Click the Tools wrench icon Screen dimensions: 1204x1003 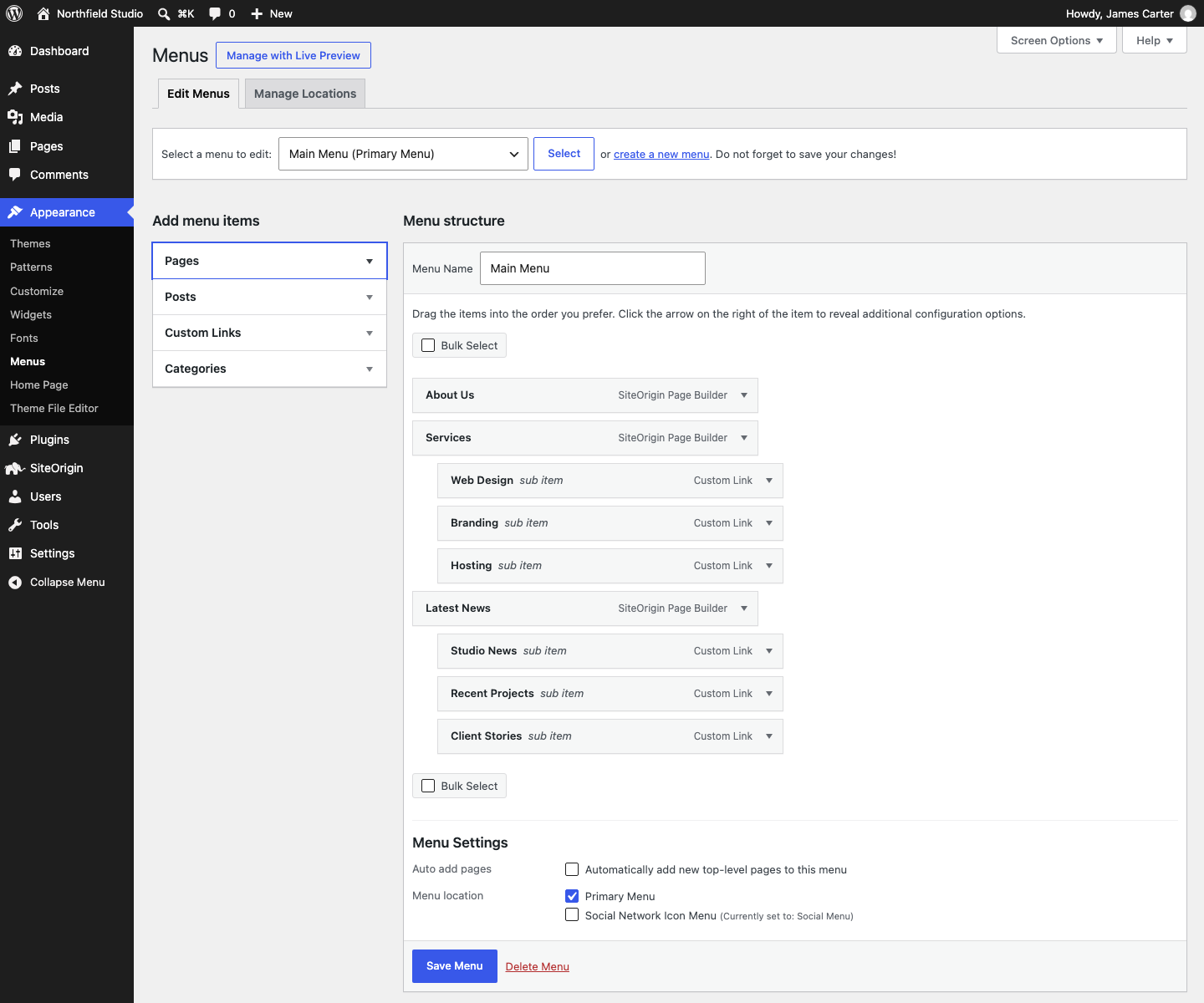[15, 525]
